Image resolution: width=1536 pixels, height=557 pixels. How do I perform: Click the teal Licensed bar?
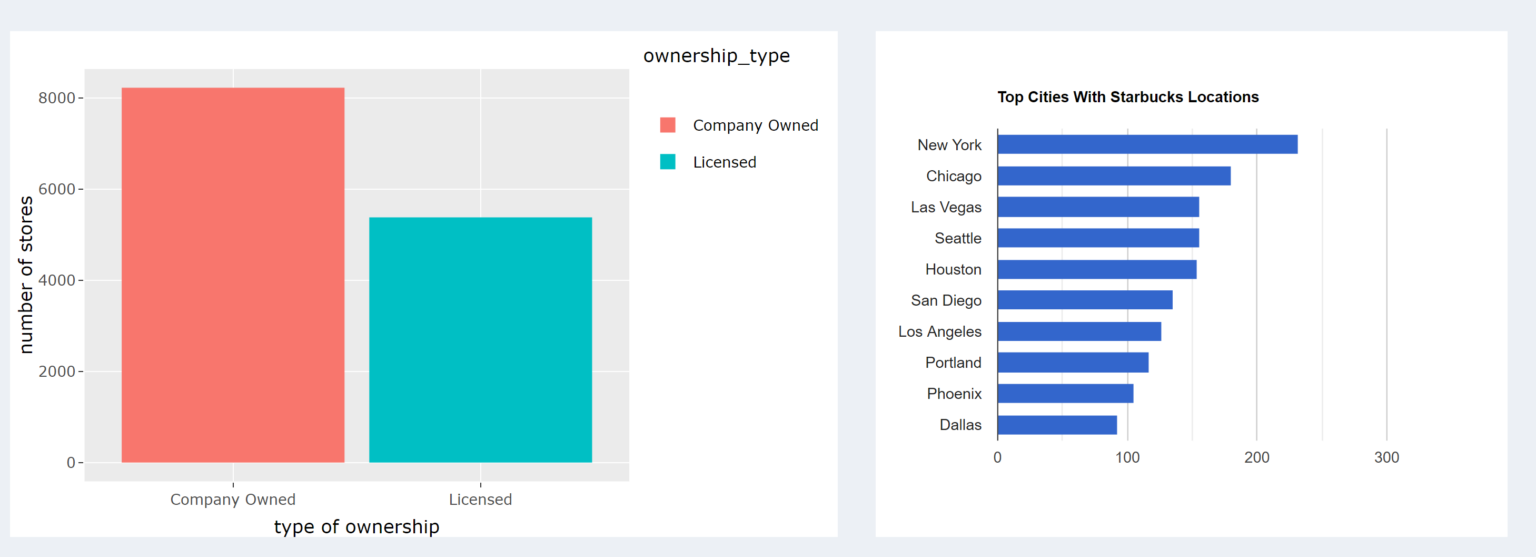tap(480, 340)
